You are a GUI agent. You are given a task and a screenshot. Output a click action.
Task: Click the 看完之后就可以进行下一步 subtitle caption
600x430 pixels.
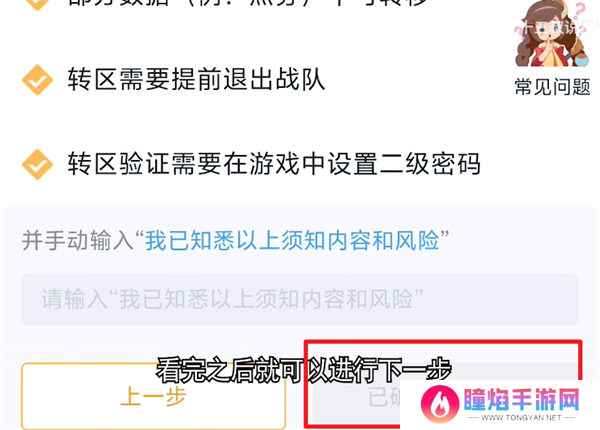coord(304,370)
